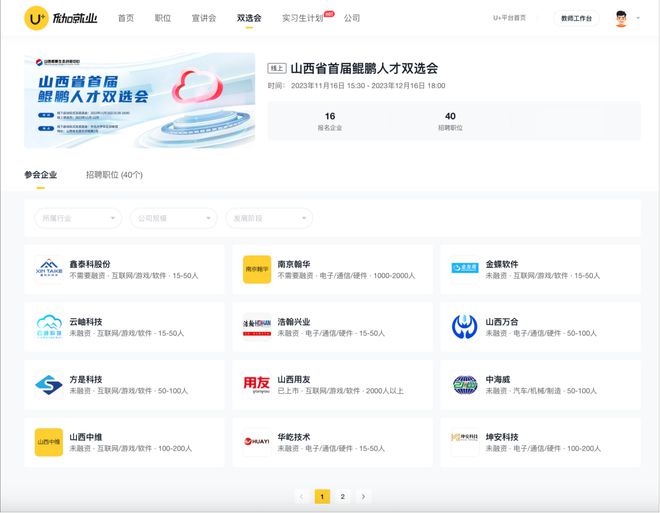Click the 中海威 company logo
The image size is (660, 513).
465,385
